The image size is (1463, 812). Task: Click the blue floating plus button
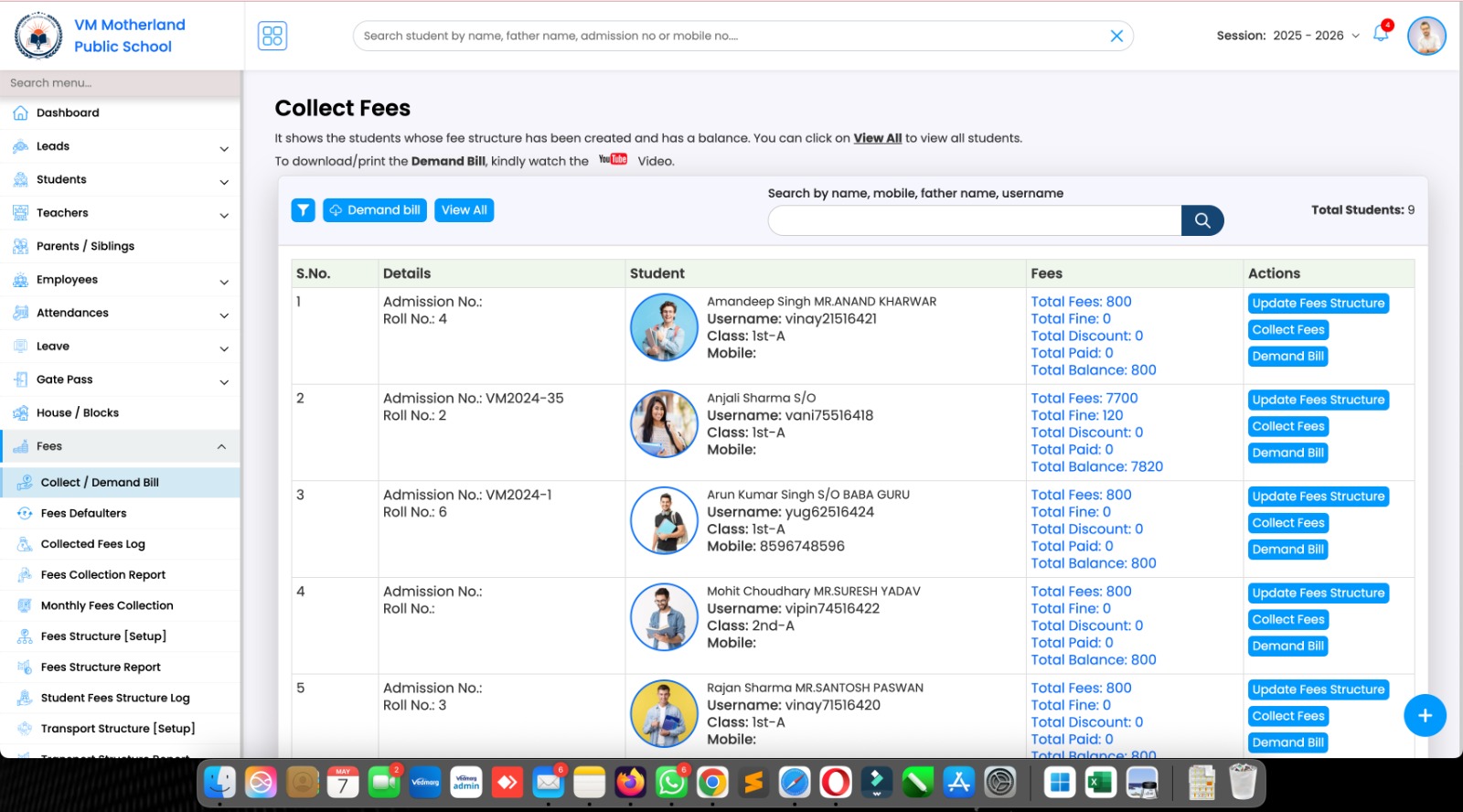pyautogui.click(x=1424, y=715)
